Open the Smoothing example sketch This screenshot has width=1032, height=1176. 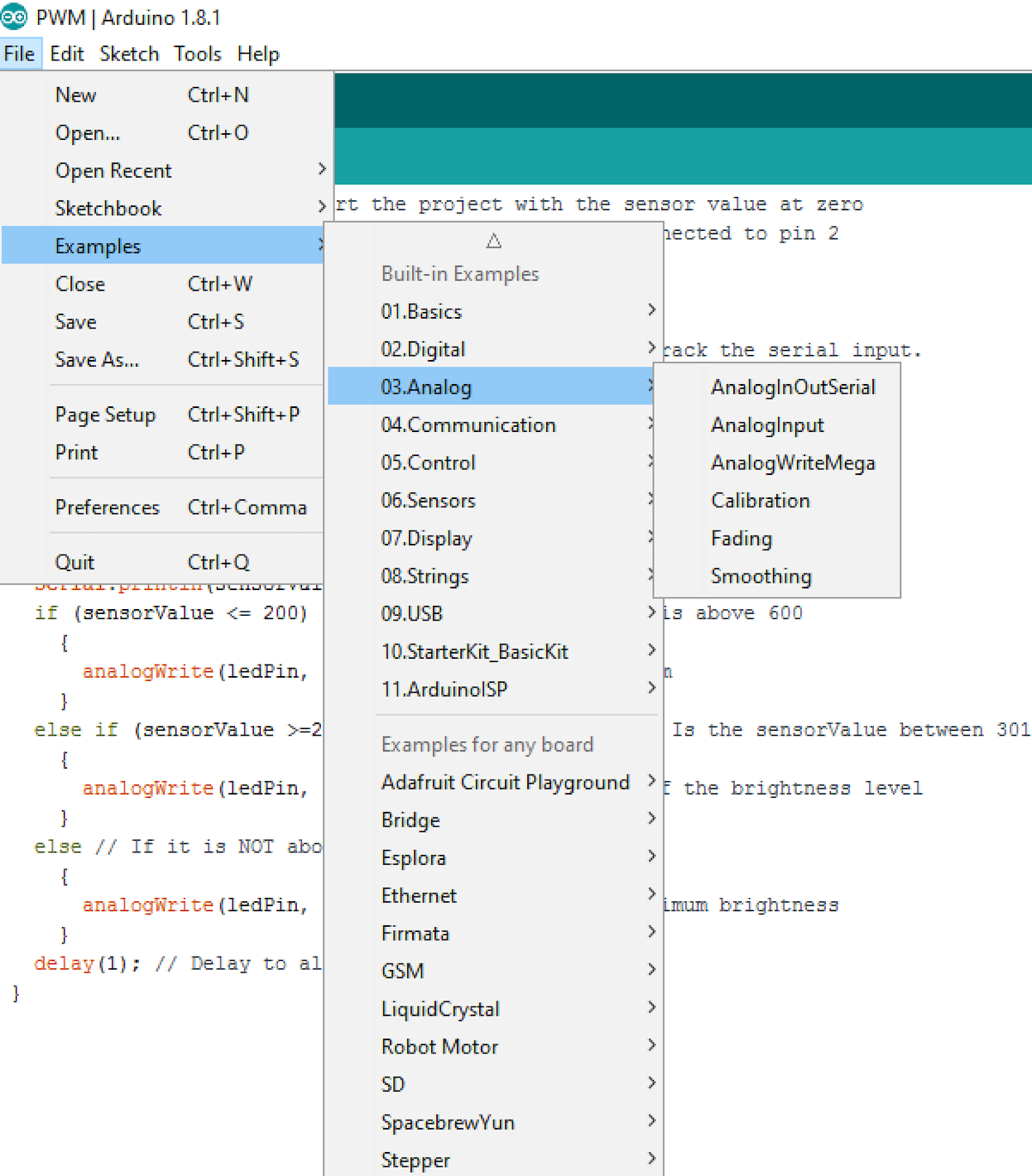pos(777,576)
